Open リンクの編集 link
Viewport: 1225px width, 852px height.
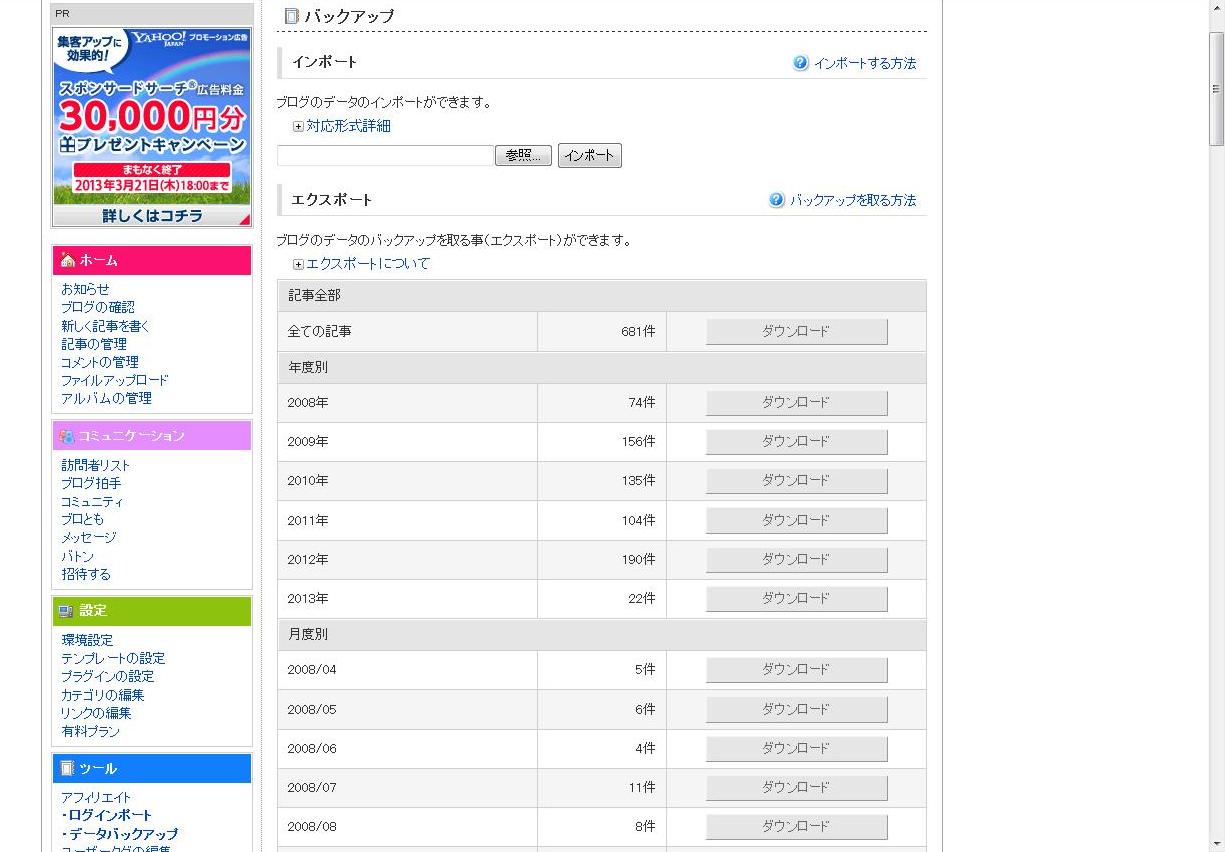[96, 713]
